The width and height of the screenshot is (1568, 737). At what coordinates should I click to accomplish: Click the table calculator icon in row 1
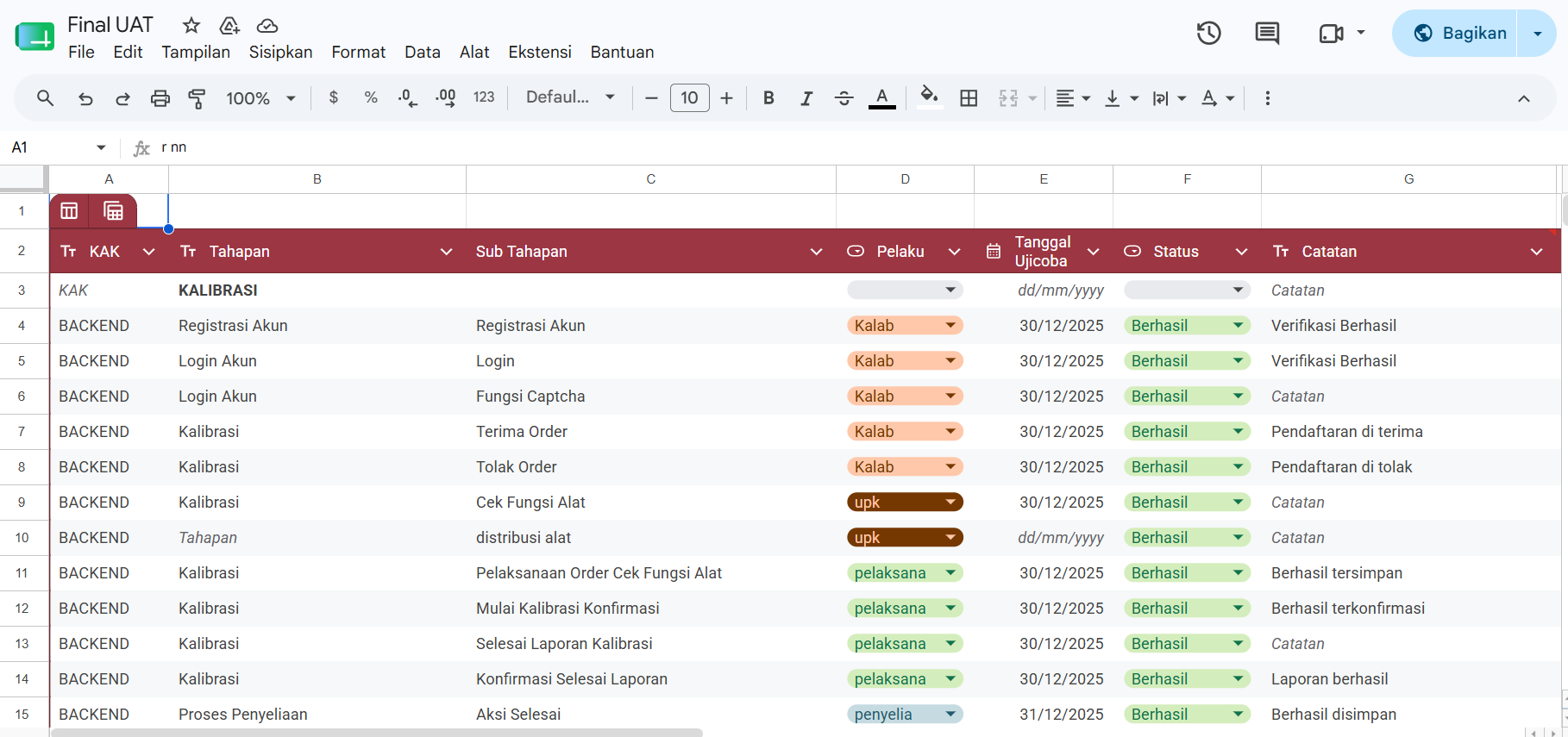tap(113, 210)
